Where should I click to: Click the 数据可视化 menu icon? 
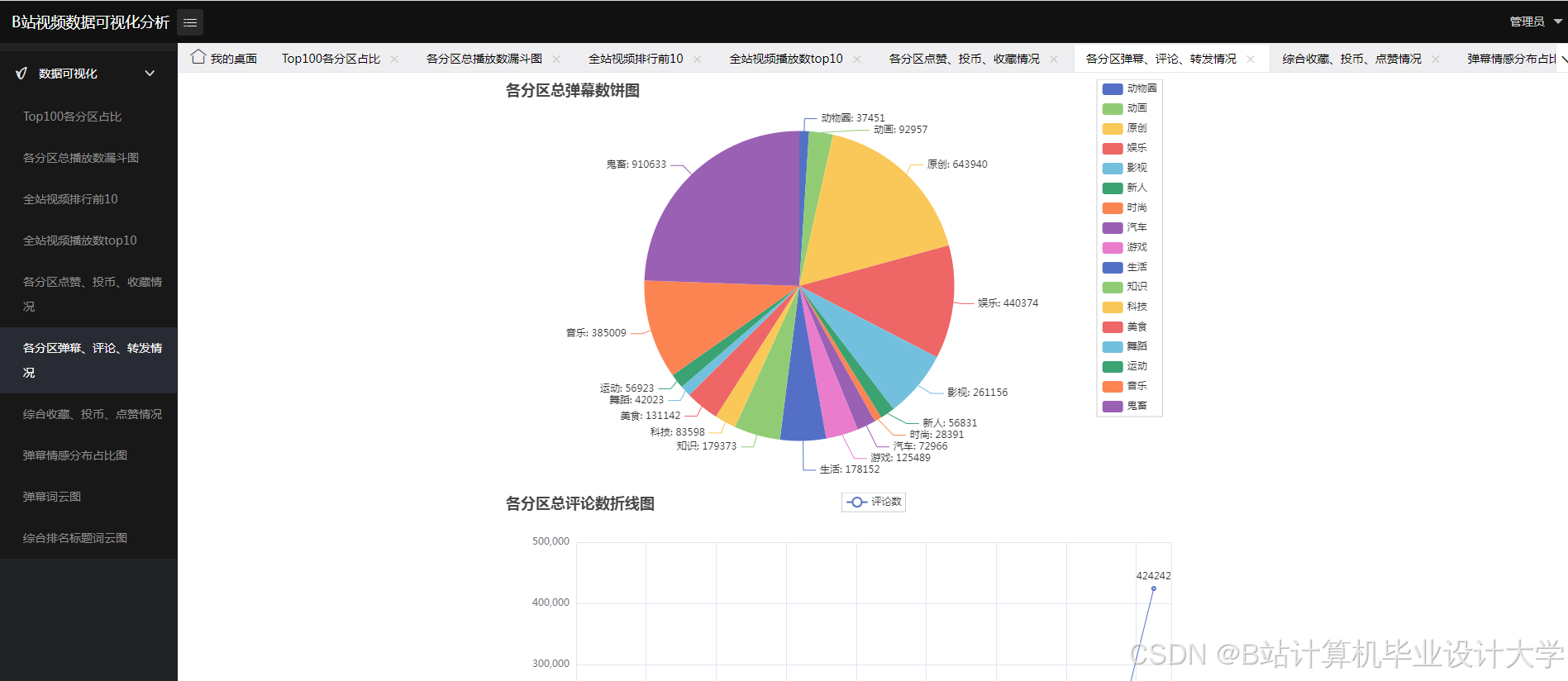(x=21, y=74)
